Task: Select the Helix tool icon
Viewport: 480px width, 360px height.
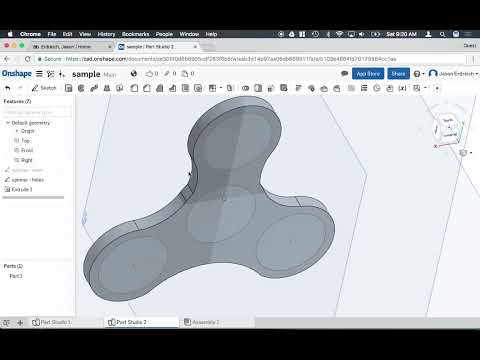Action: [364, 88]
